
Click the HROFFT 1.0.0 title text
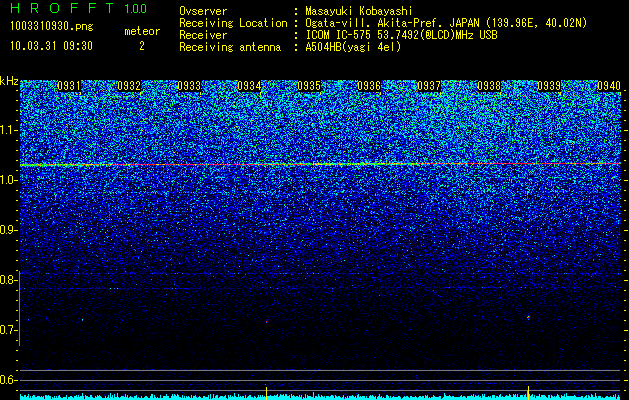point(79,8)
